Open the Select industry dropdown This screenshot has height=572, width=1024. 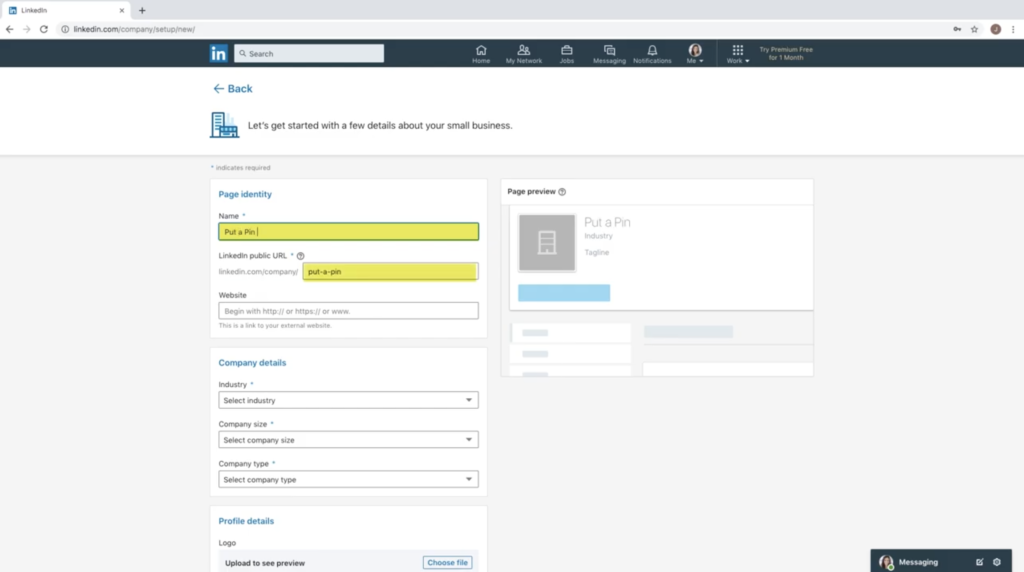pos(348,400)
